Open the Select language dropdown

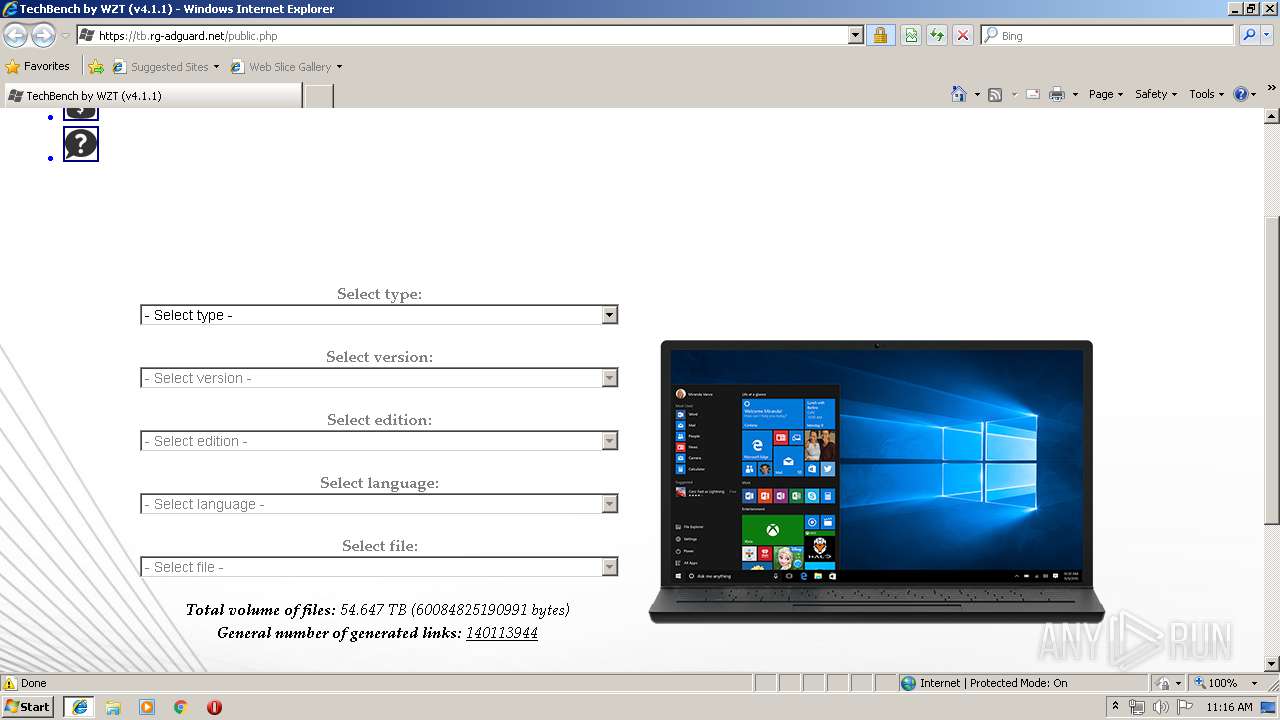[379, 504]
